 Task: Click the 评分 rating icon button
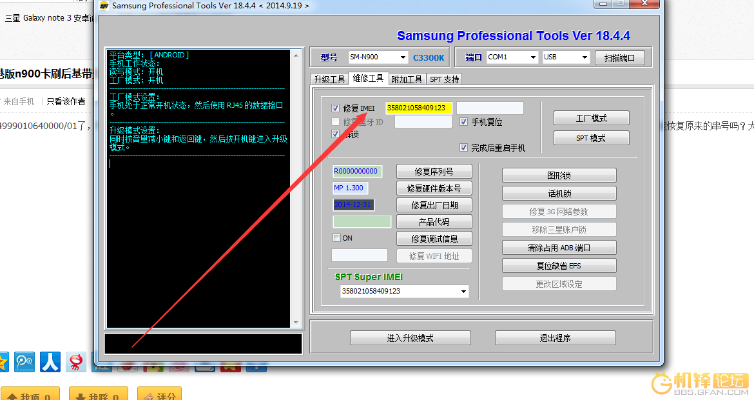tap(159, 396)
